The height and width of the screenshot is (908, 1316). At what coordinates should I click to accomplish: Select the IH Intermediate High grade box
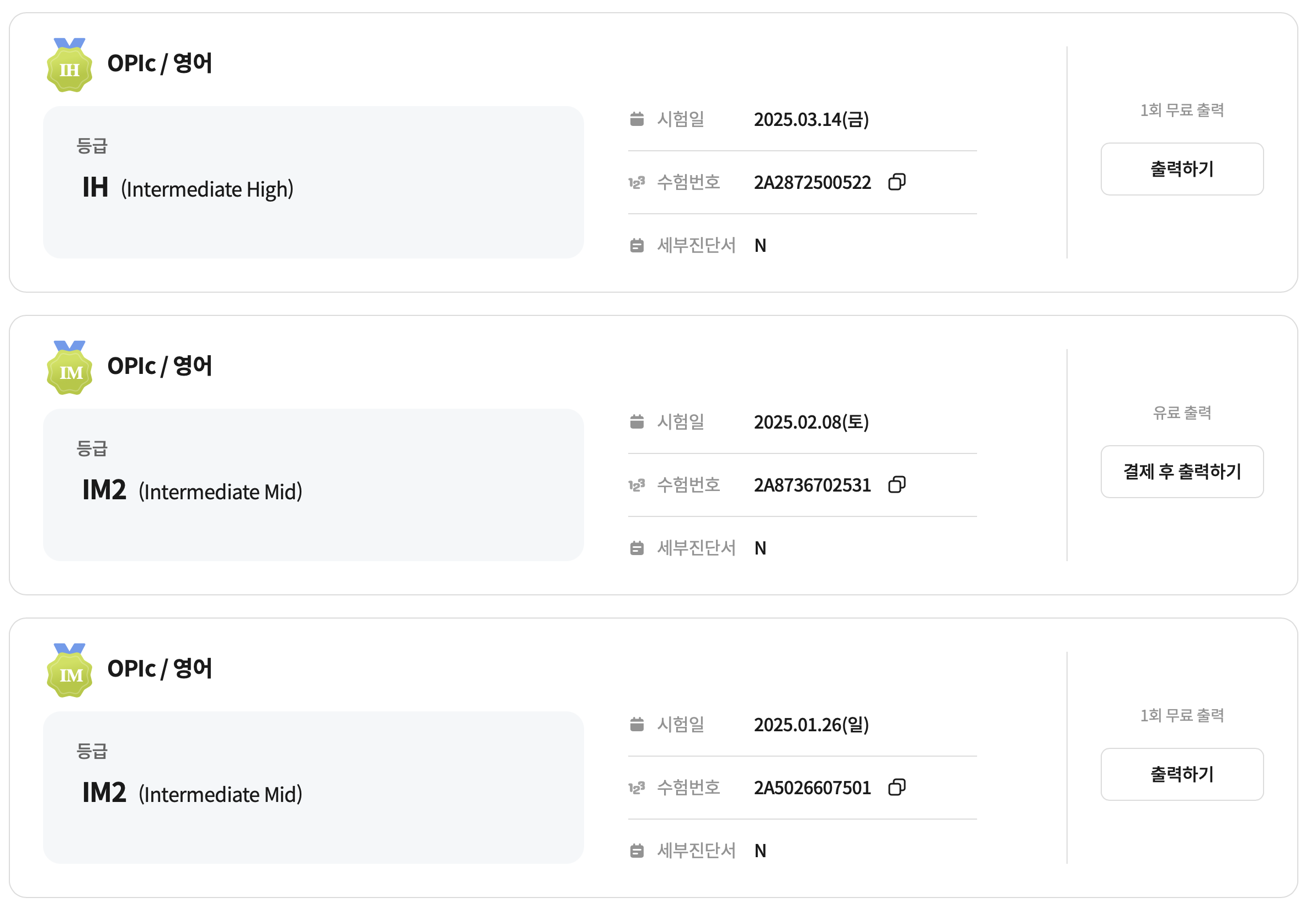313,182
